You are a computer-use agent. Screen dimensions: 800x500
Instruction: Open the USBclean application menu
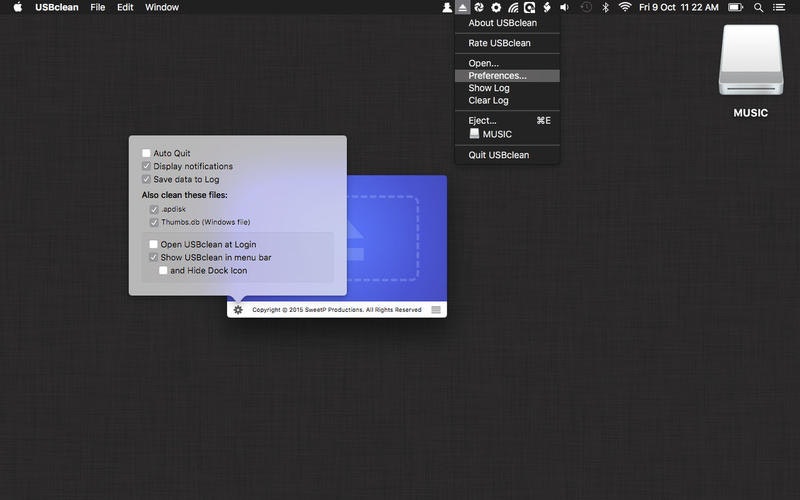(x=57, y=7)
